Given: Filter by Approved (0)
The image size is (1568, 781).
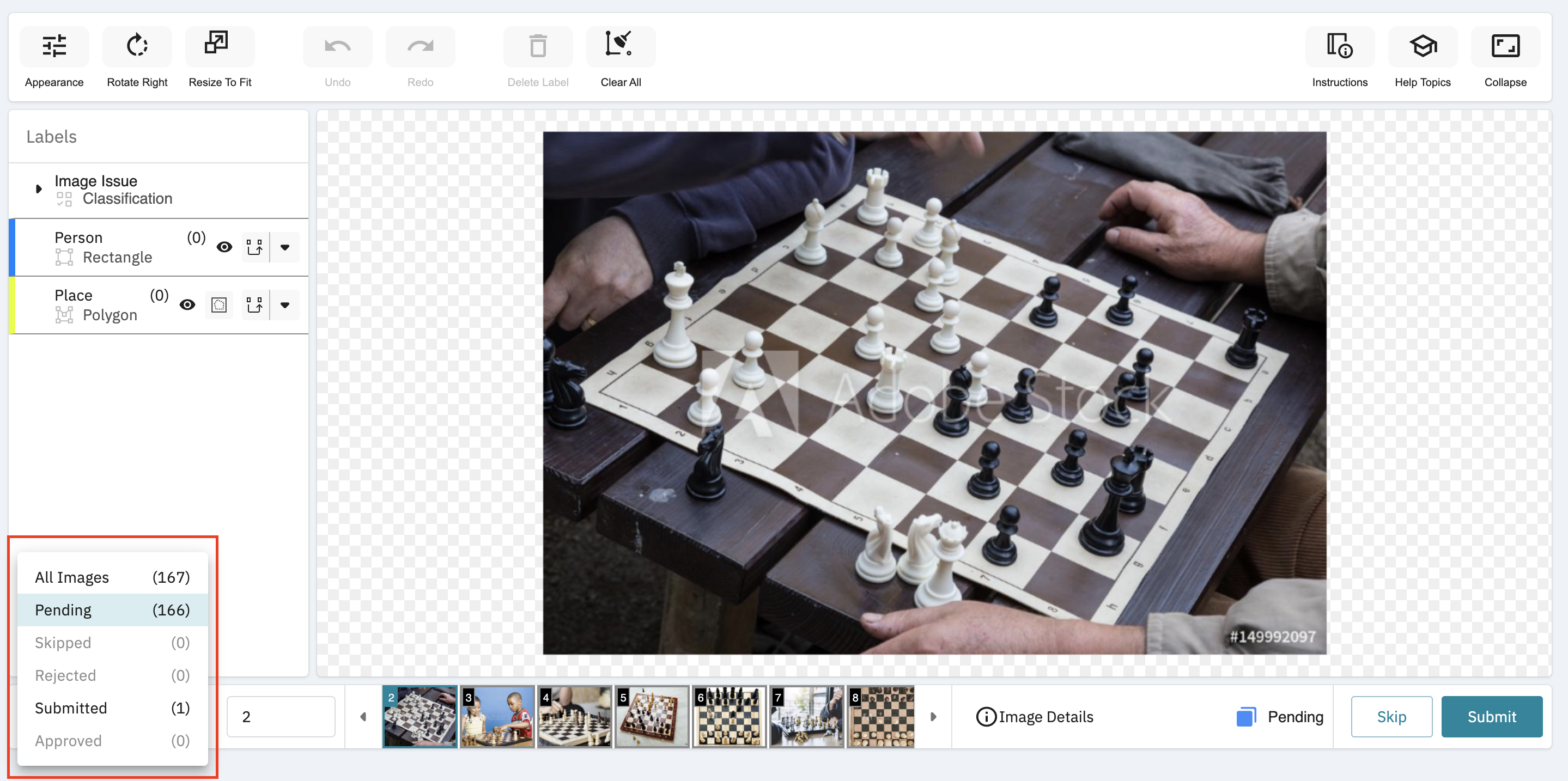Looking at the screenshot, I should [x=113, y=741].
